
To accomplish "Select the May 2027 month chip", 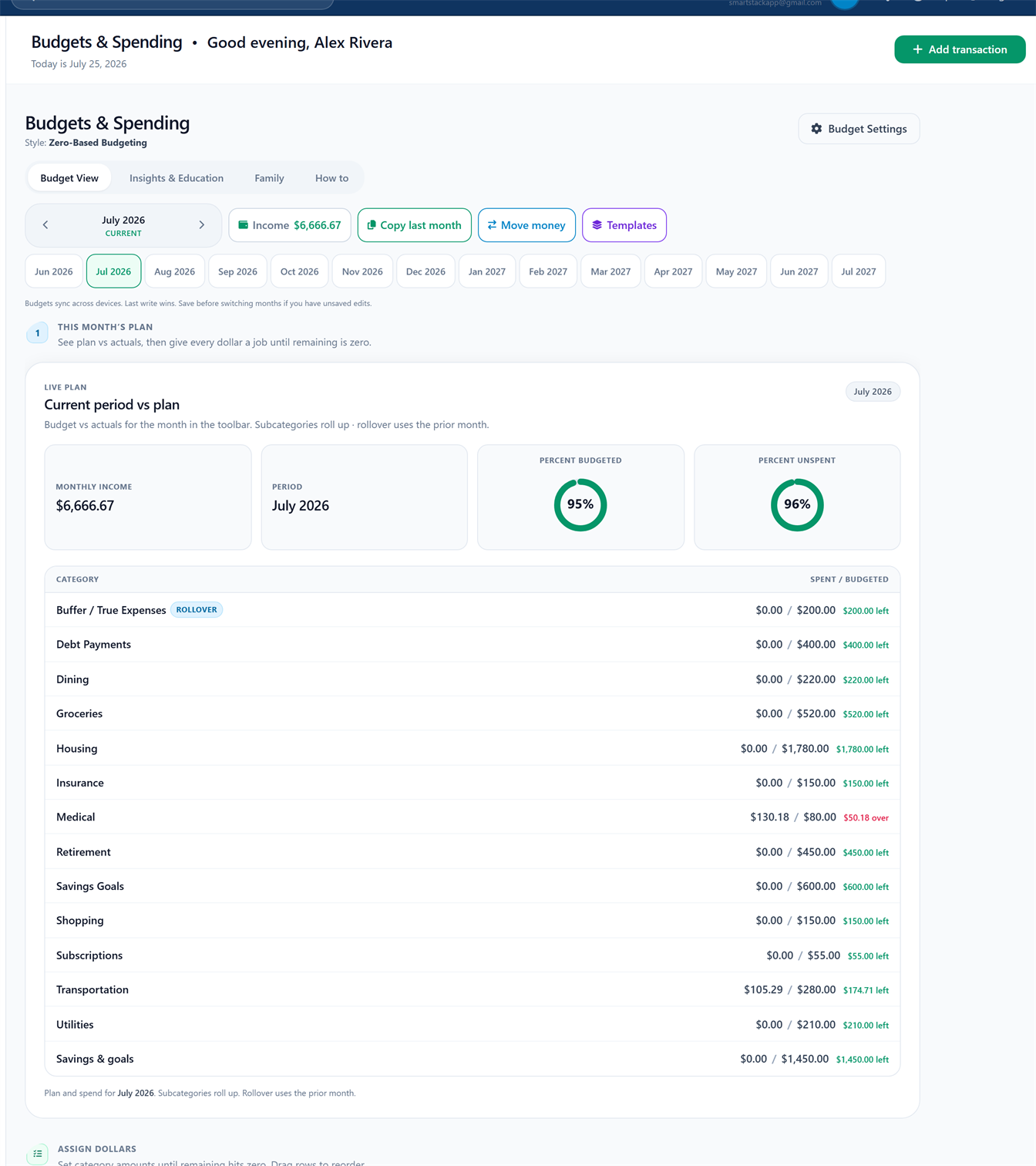I will 736,271.
